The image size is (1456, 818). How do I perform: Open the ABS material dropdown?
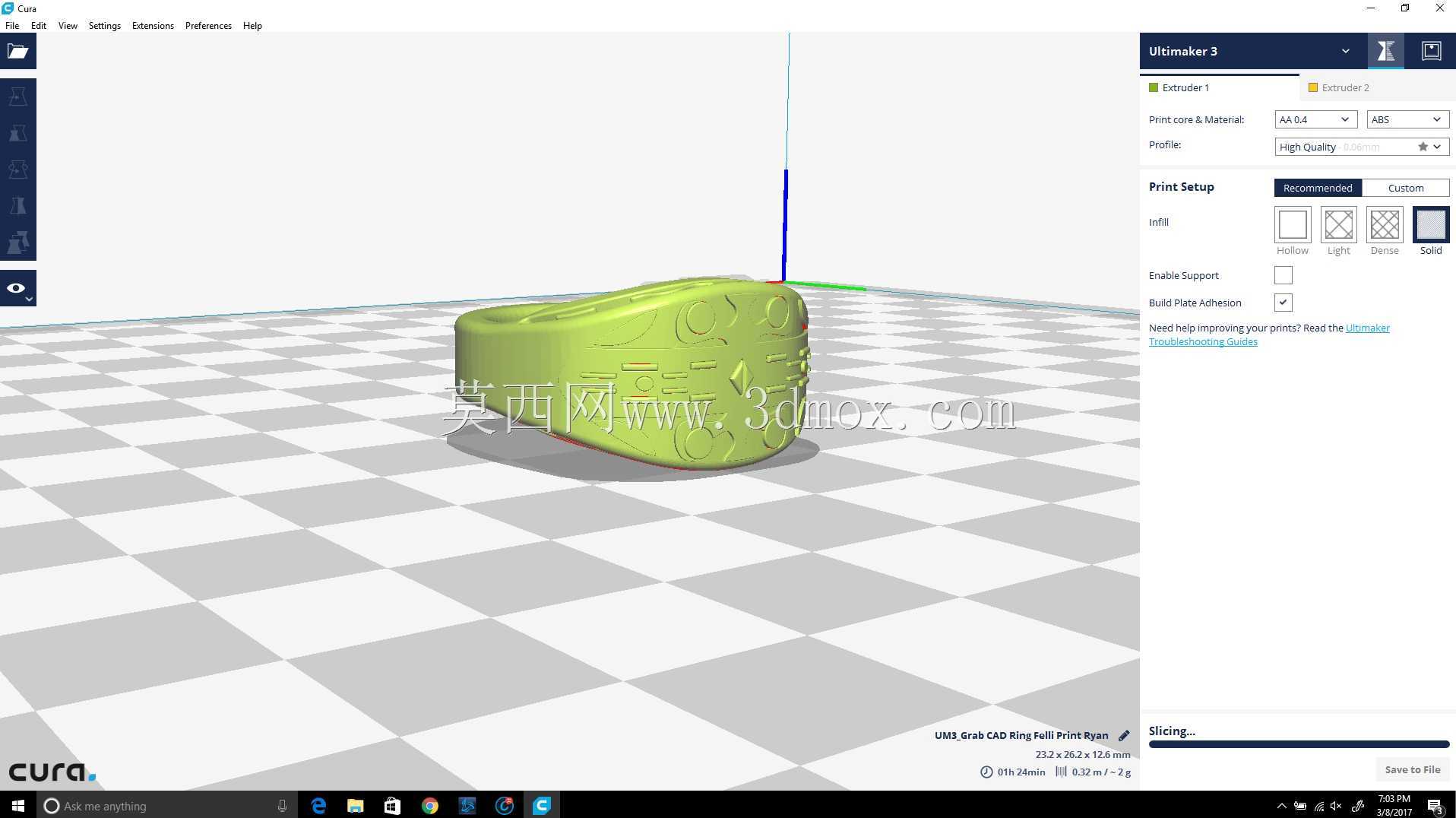[x=1407, y=119]
